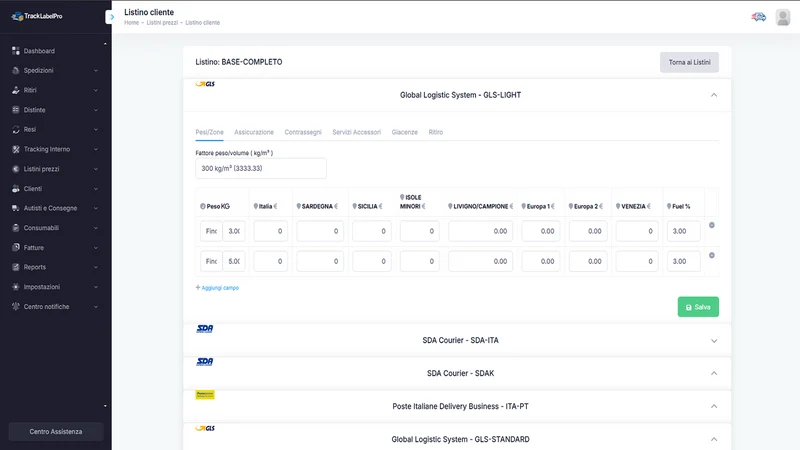The height and width of the screenshot is (450, 800).
Task: Click the Reports icon
Action: point(16,267)
